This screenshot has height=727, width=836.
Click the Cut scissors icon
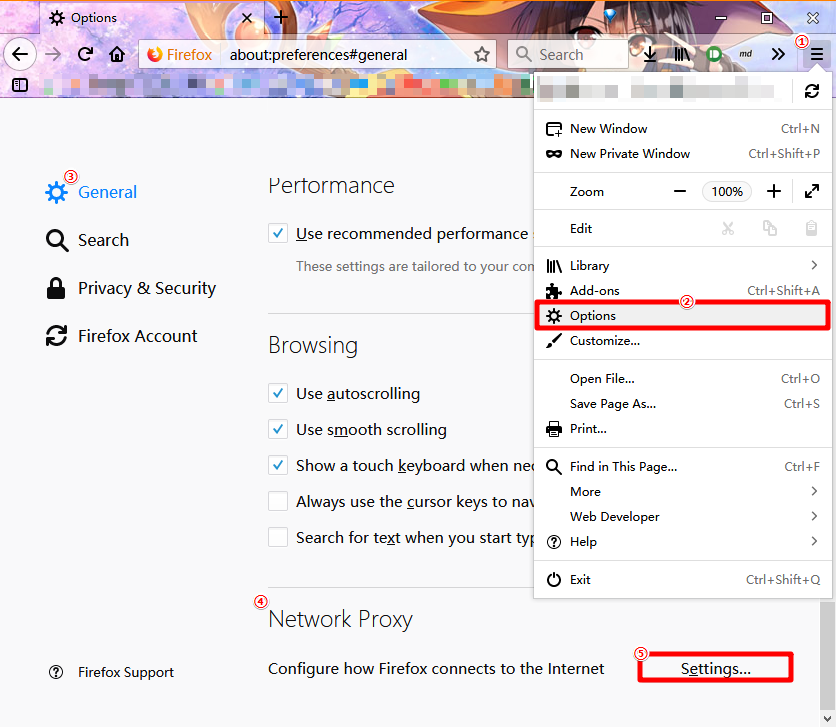click(728, 229)
